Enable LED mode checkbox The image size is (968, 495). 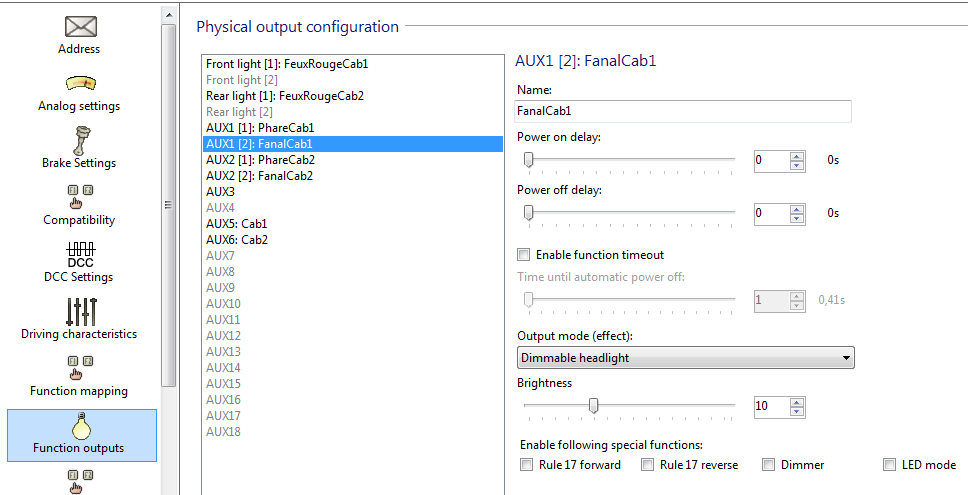click(x=890, y=465)
